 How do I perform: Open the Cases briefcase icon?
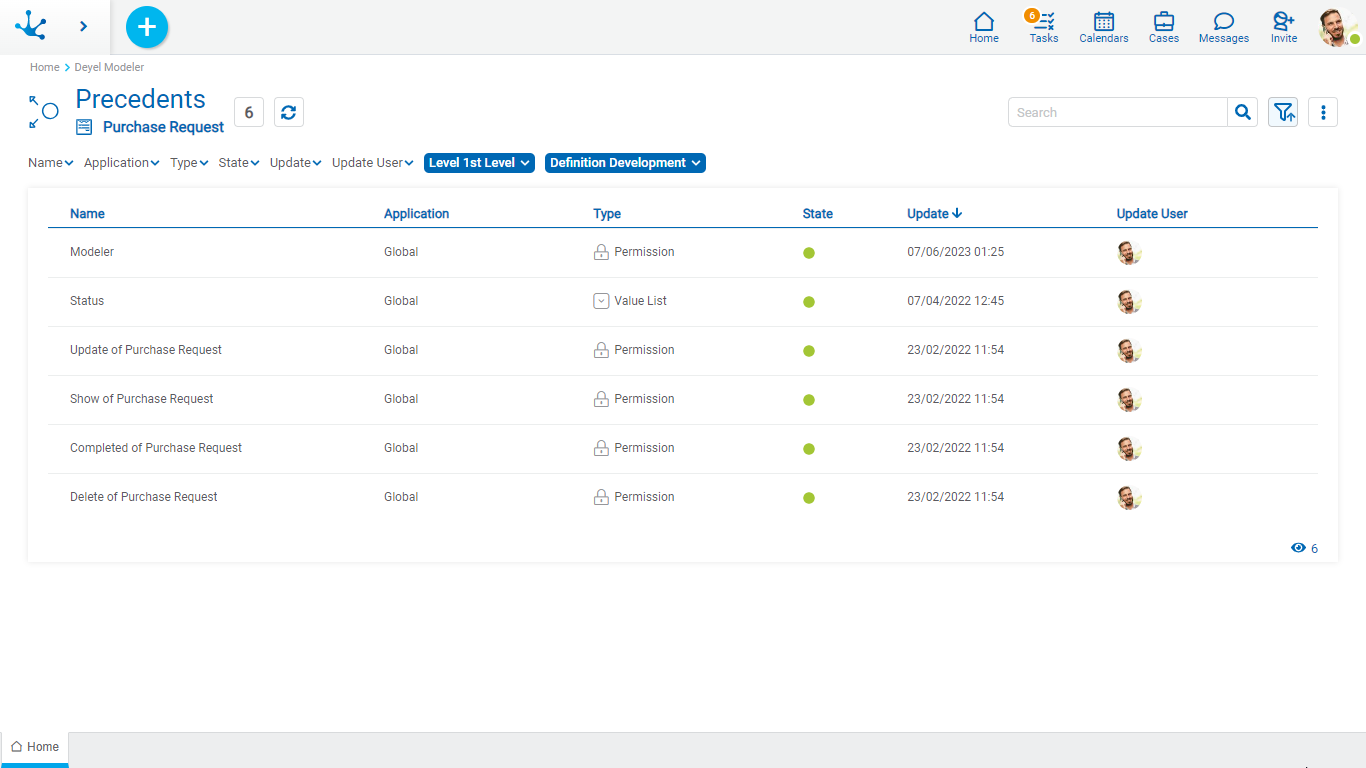point(1164,27)
